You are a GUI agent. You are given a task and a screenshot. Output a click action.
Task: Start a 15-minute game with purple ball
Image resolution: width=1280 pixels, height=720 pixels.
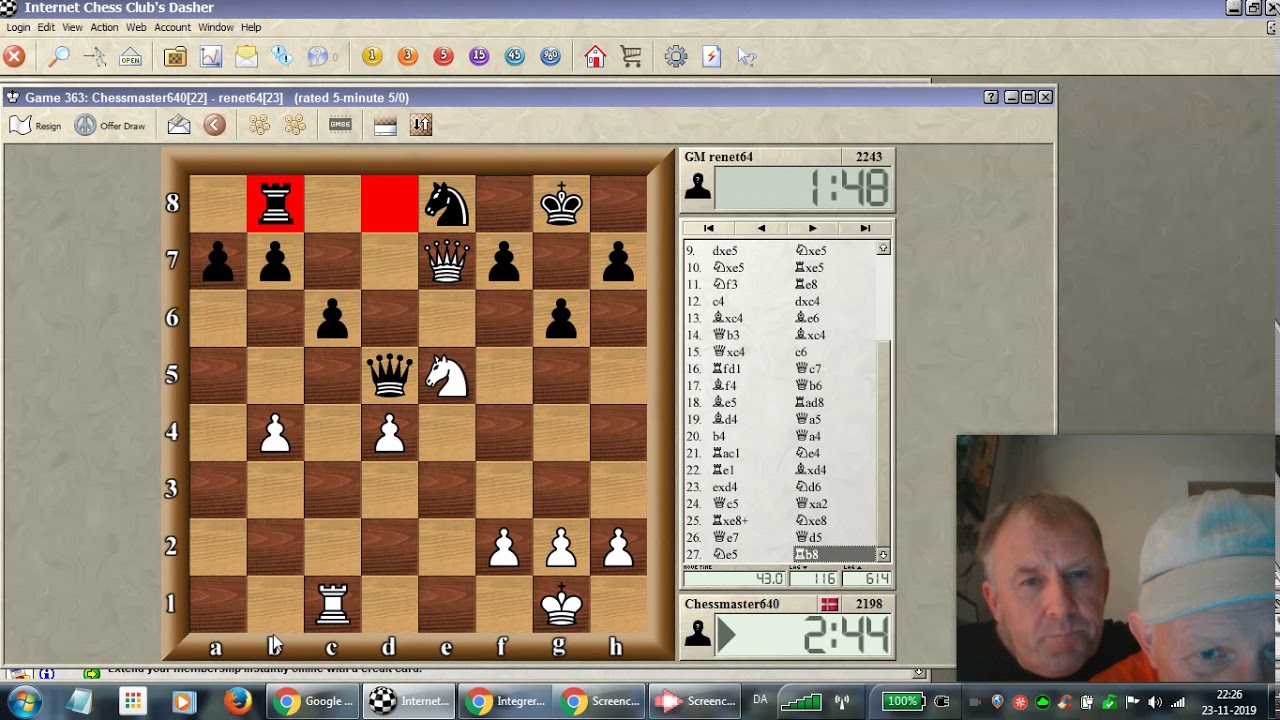[479, 57]
